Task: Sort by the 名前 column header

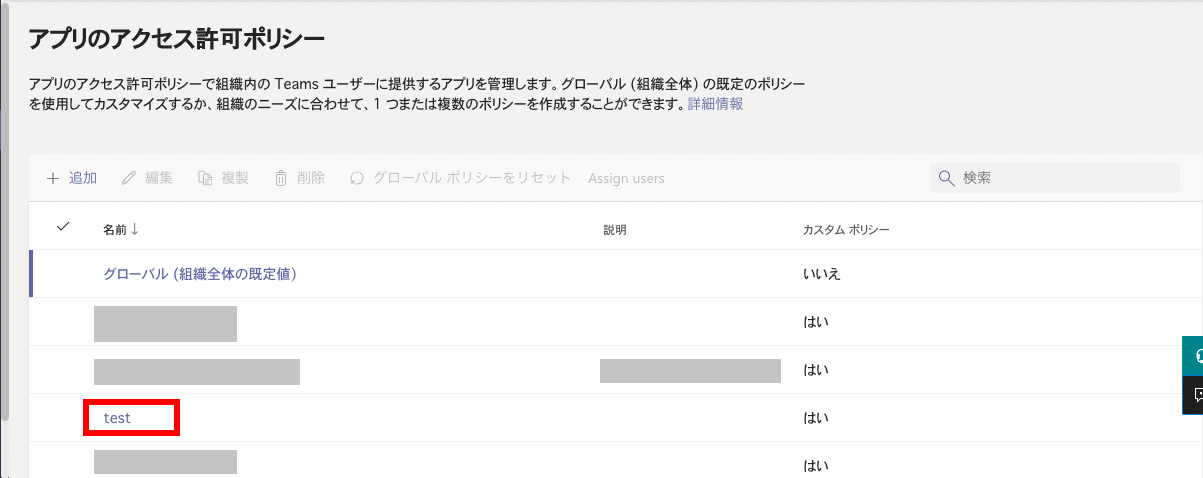Action: 120,229
